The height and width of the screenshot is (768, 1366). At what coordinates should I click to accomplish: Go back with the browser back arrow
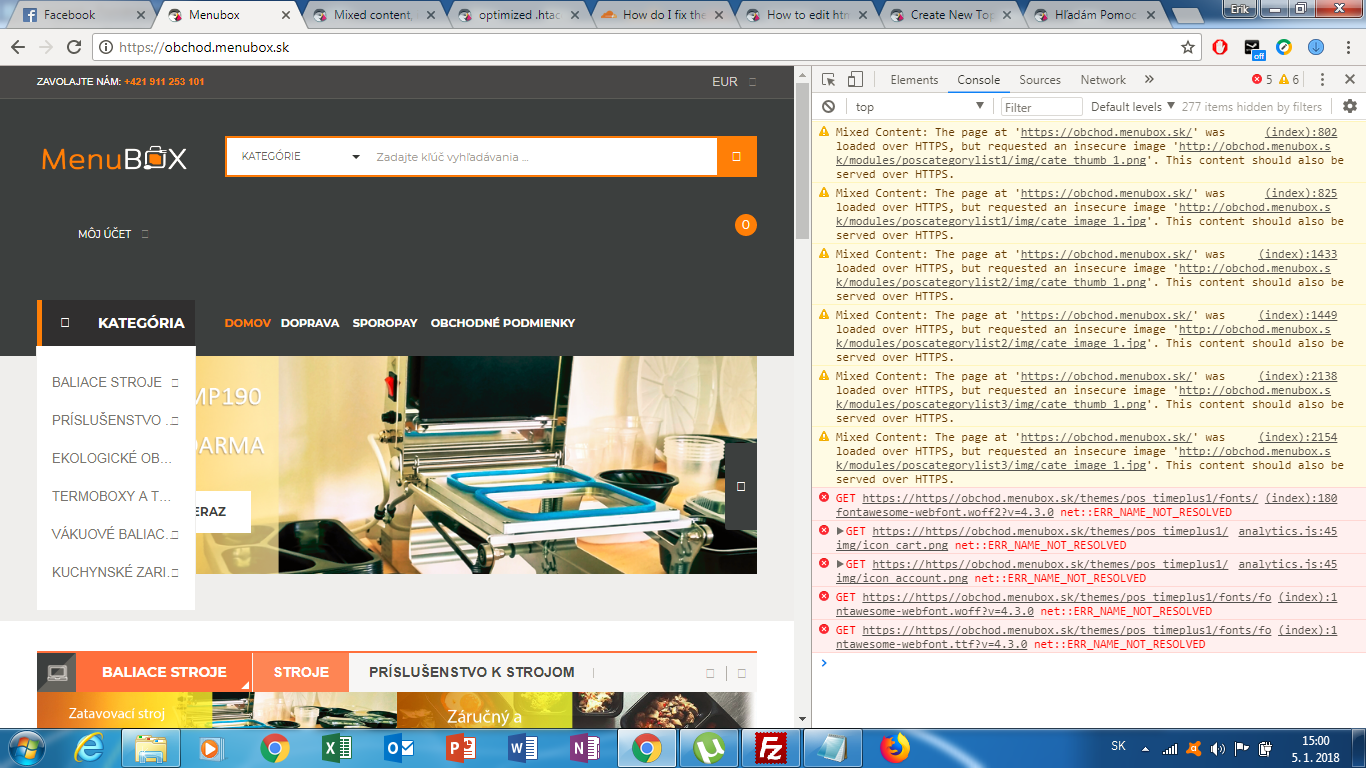(x=17, y=47)
